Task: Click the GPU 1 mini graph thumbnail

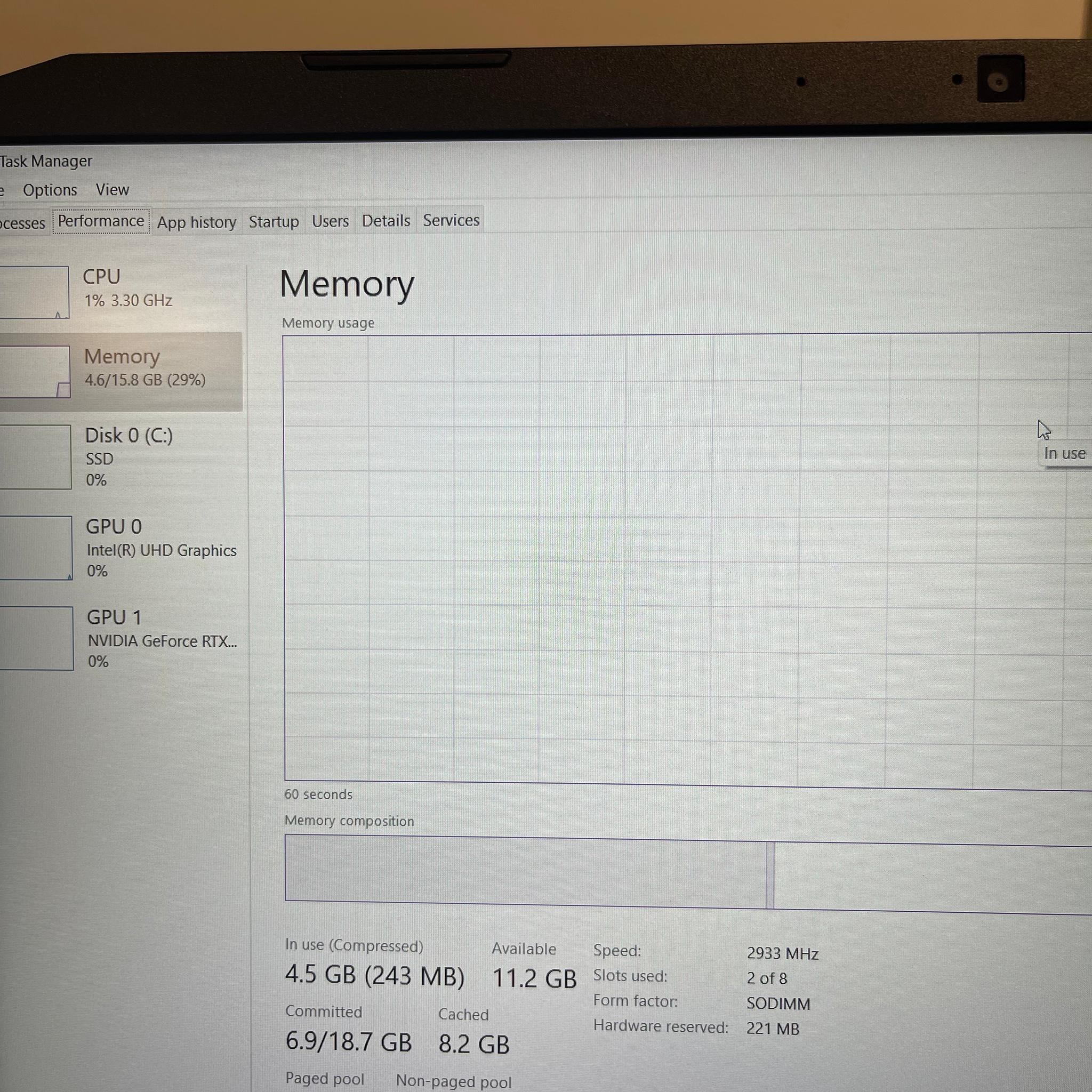Action: pos(36,638)
